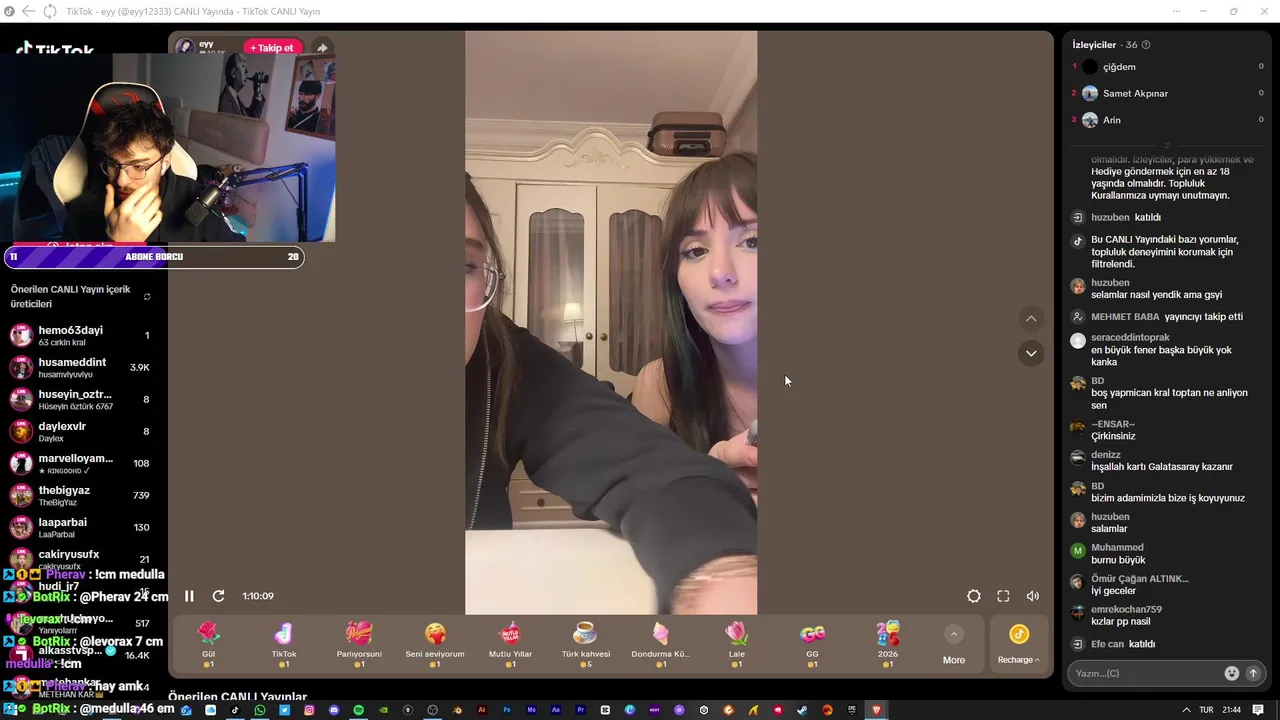
Task: Open WhatsApp from the taskbar
Action: coord(260,710)
